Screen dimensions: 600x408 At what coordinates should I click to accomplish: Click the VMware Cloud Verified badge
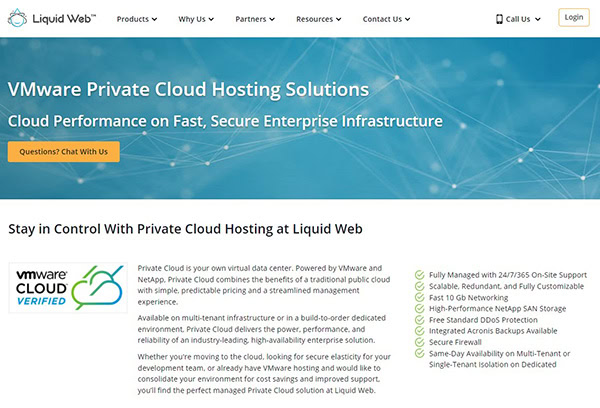tap(66, 288)
